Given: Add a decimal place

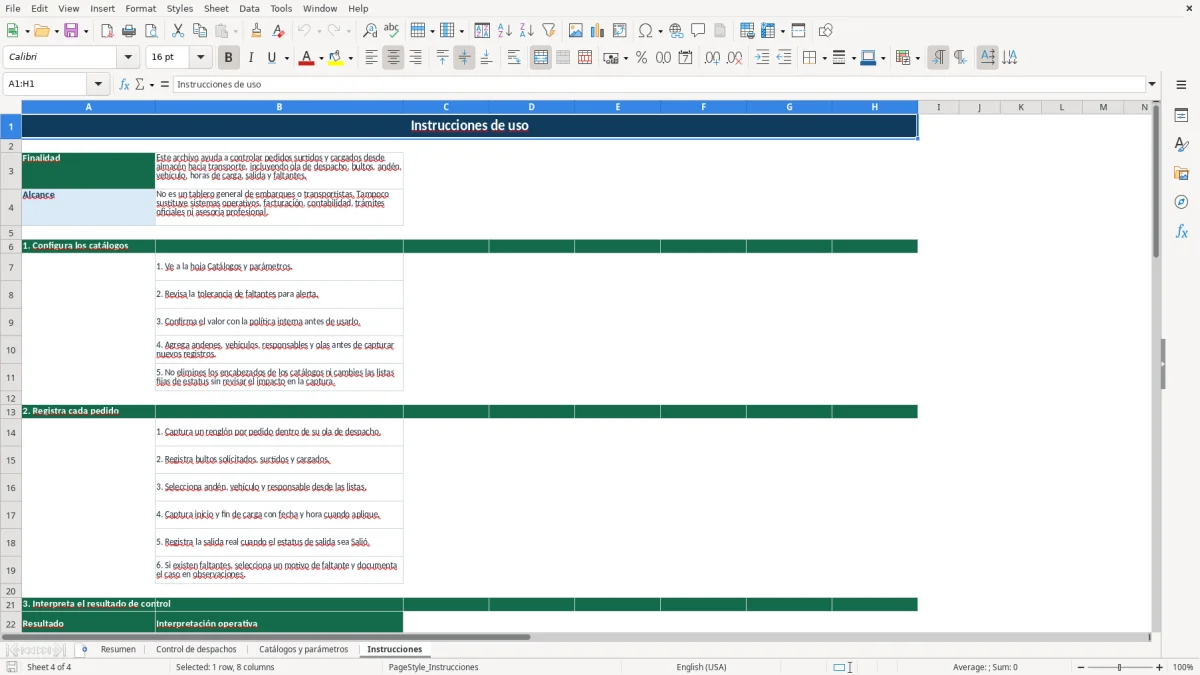Looking at the screenshot, I should tap(712, 58).
